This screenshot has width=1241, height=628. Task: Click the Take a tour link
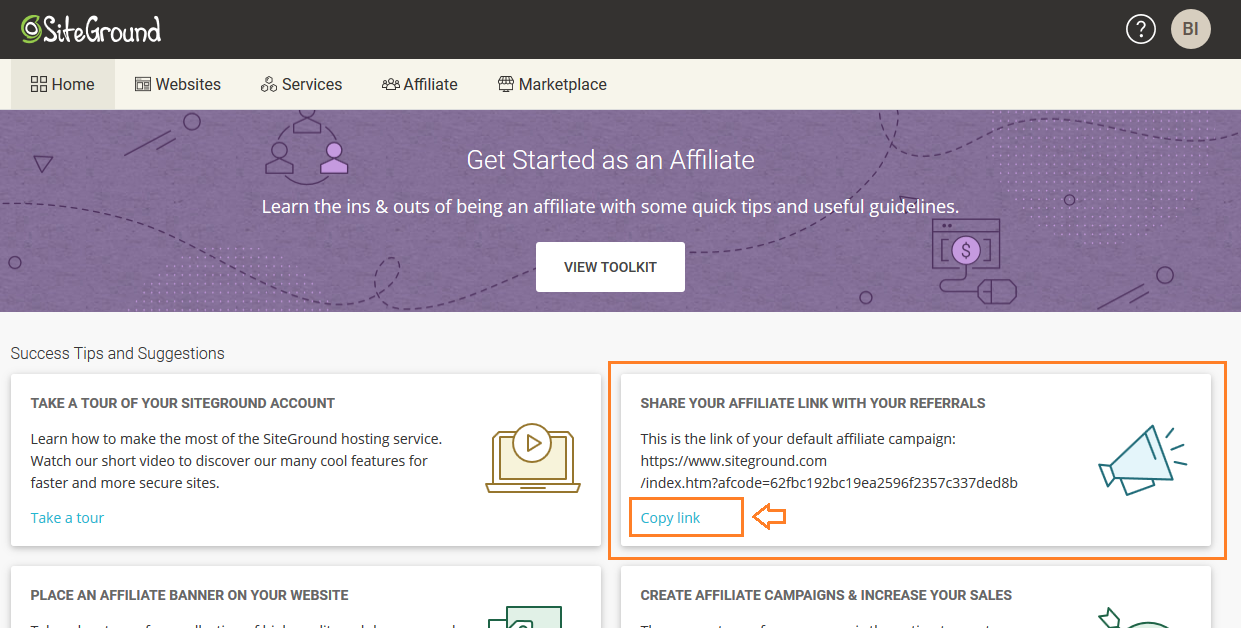tap(67, 518)
